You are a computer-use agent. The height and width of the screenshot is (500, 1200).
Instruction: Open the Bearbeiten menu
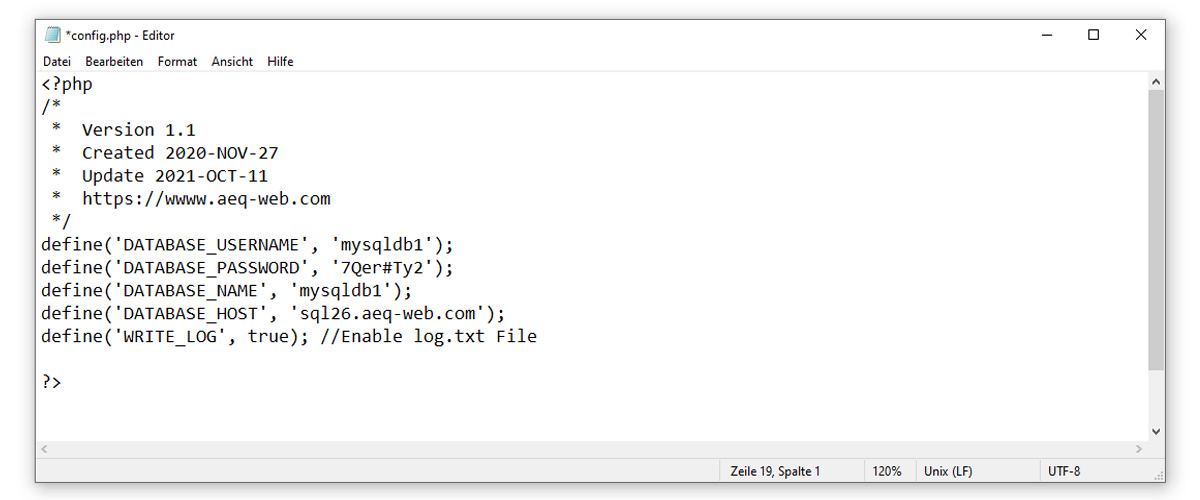[x=114, y=62]
